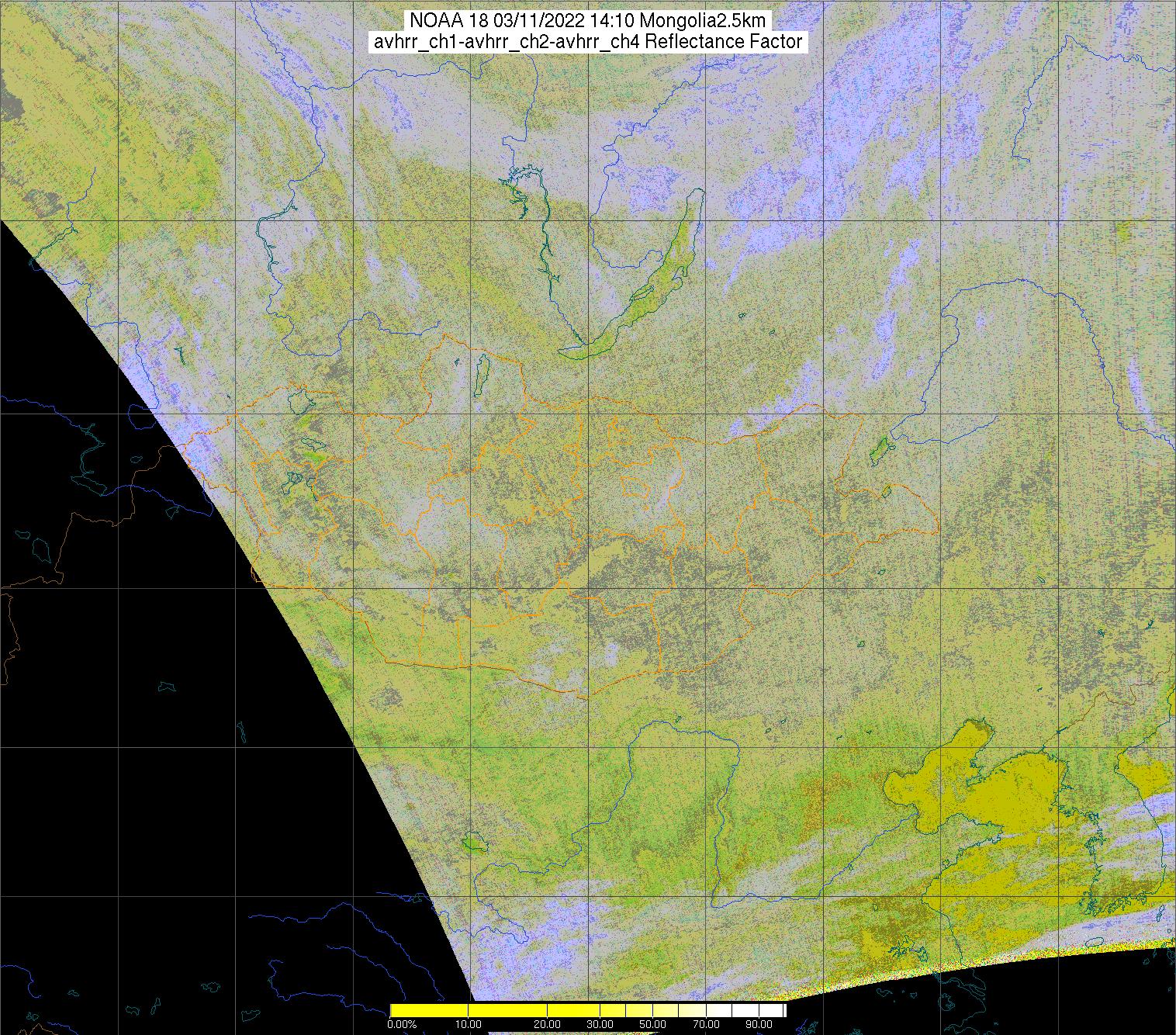Click the 50.00 legend tick label
The height and width of the screenshot is (1035, 1176).
(652, 1024)
